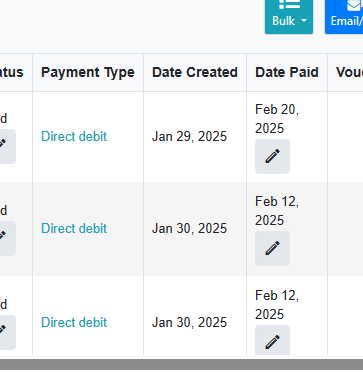This screenshot has width=363, height=372.
Task: Open Direct debit link for Jan 29
Action: coord(74,136)
